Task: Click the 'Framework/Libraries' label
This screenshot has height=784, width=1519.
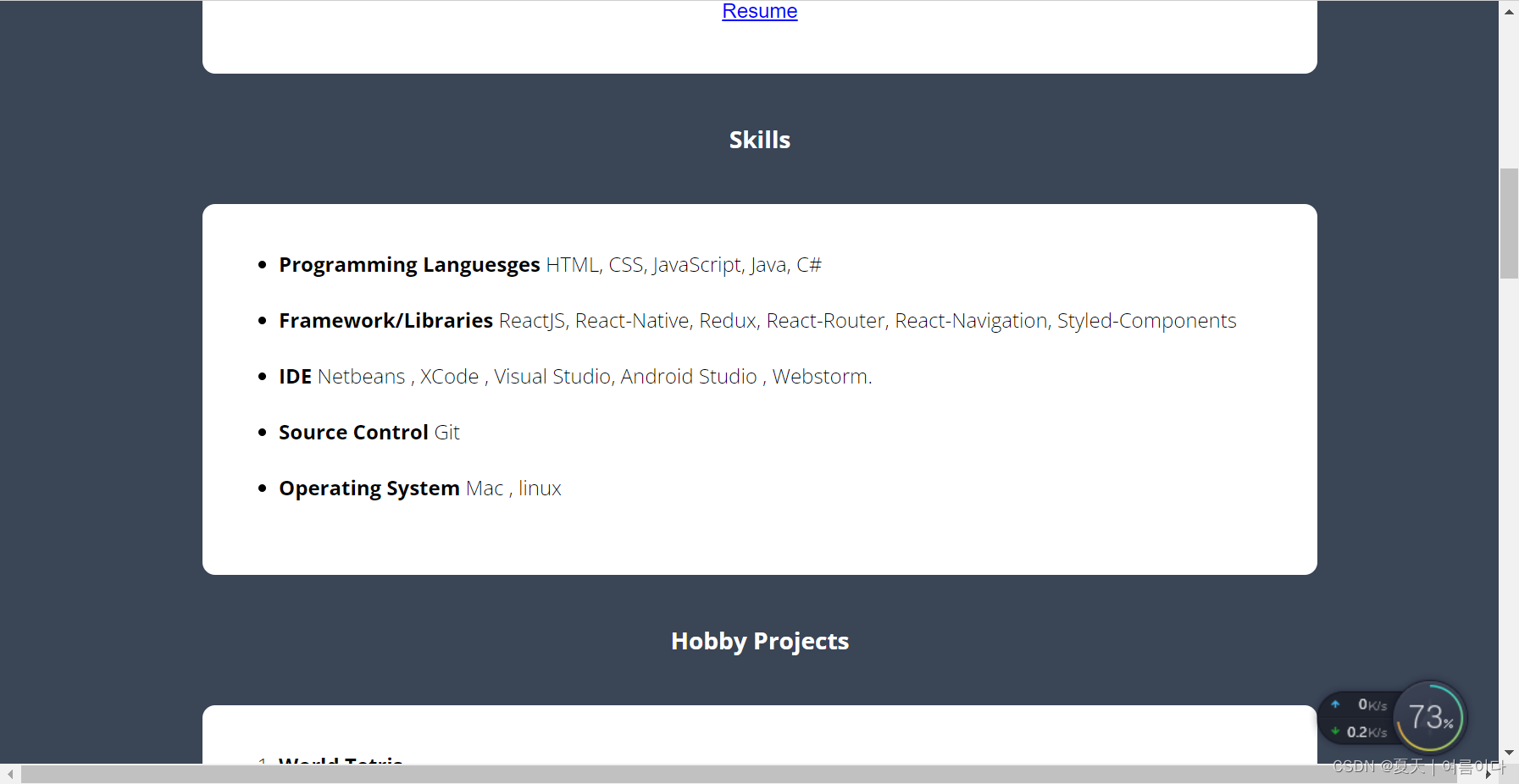Action: tap(385, 321)
